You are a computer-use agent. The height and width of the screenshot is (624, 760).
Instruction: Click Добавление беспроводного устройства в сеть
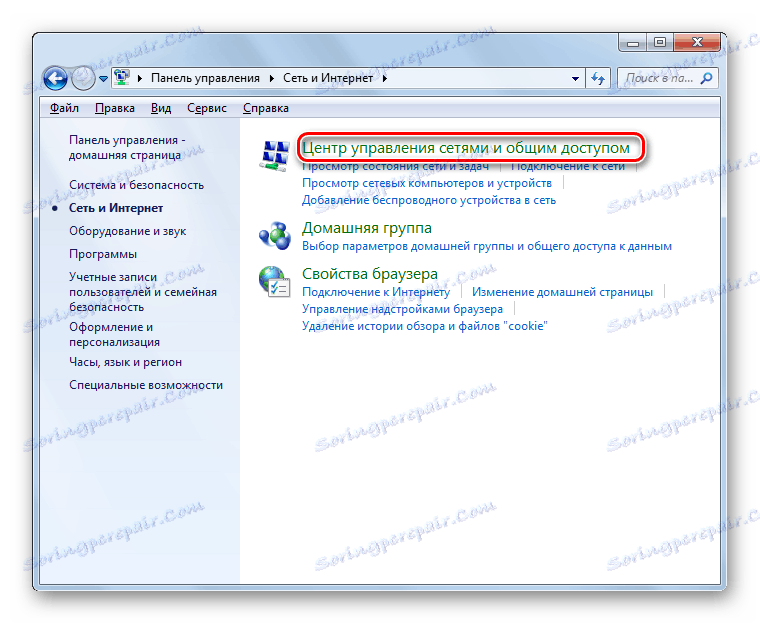point(428,200)
